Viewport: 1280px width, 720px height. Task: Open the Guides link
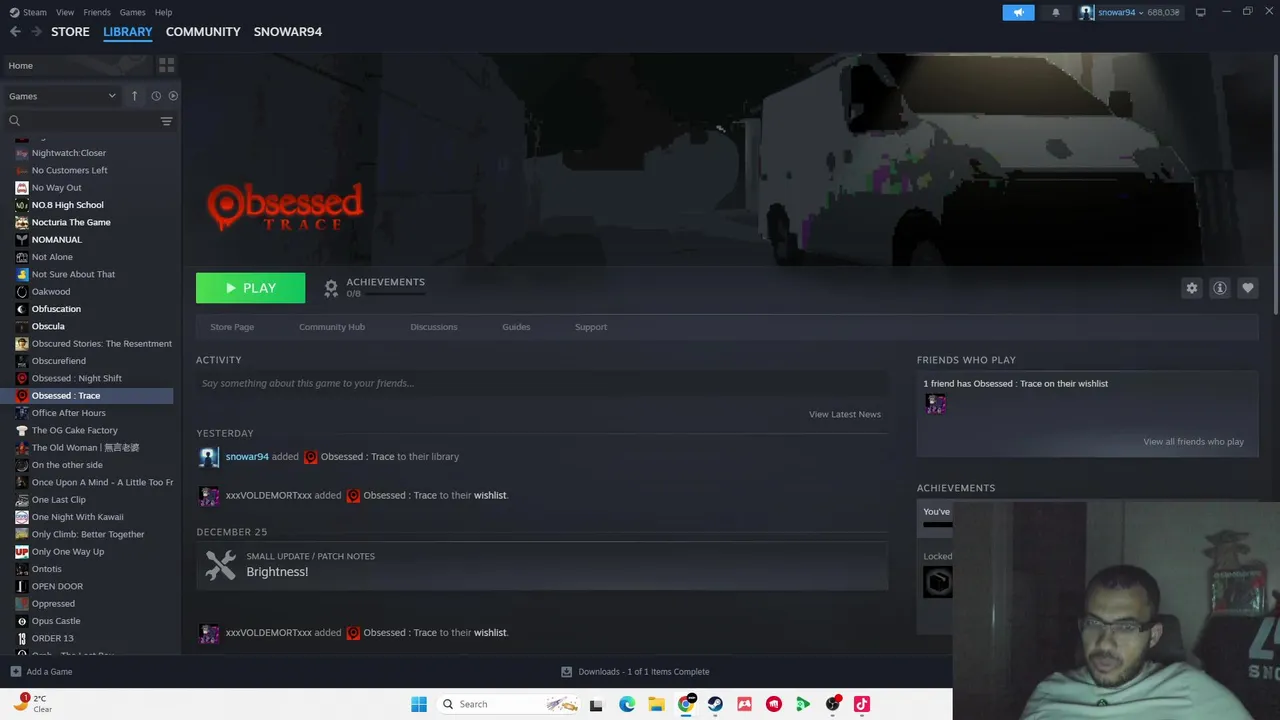[x=516, y=327]
